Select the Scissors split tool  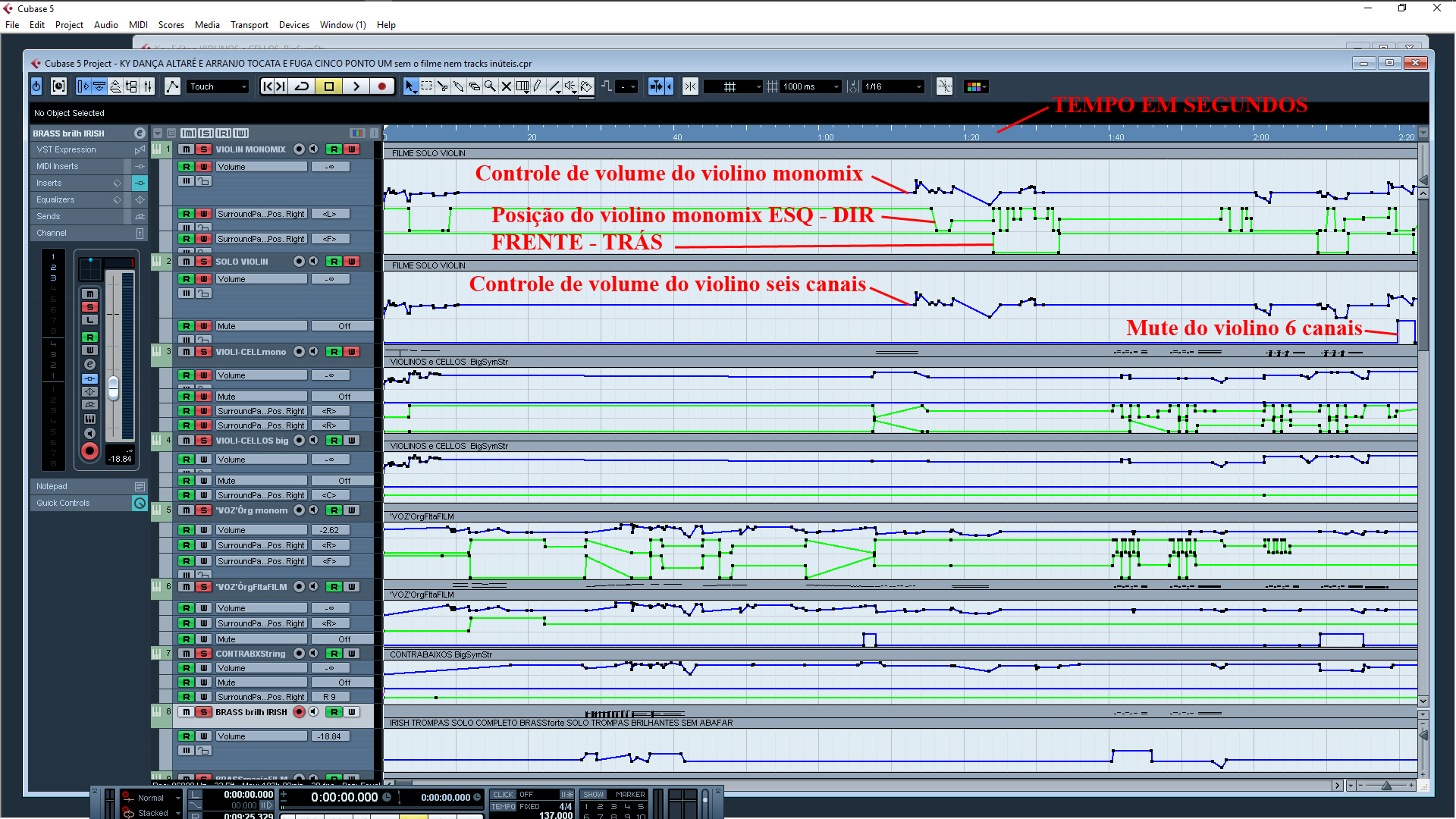click(x=442, y=86)
